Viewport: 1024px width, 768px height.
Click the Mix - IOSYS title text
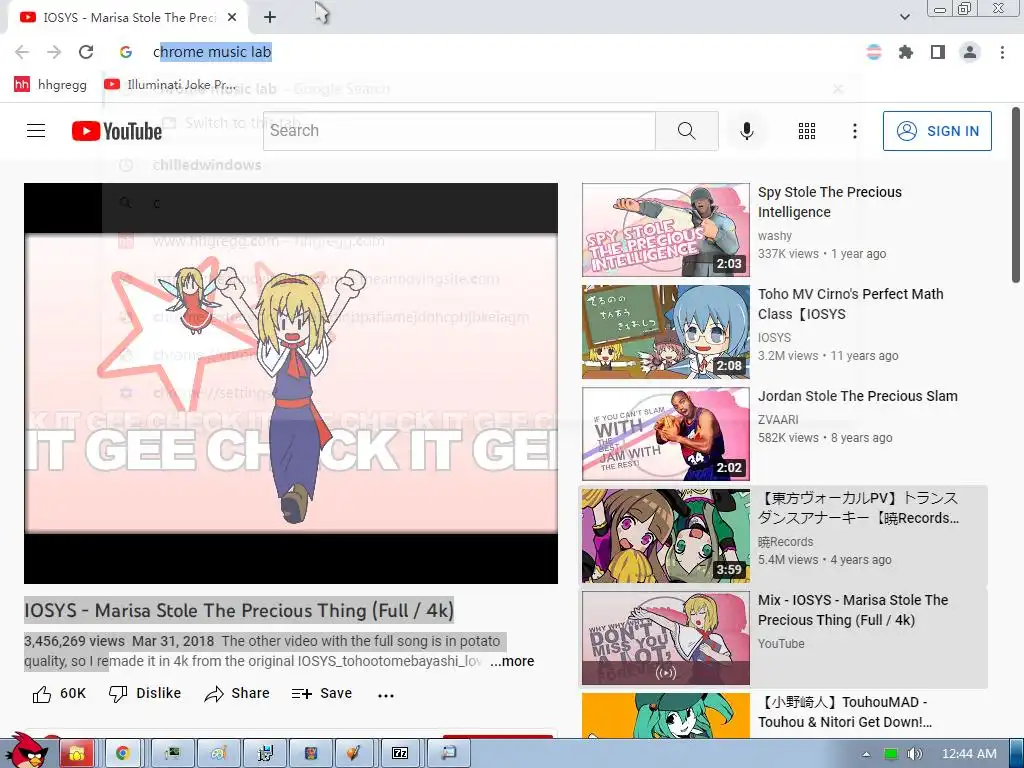click(x=853, y=610)
